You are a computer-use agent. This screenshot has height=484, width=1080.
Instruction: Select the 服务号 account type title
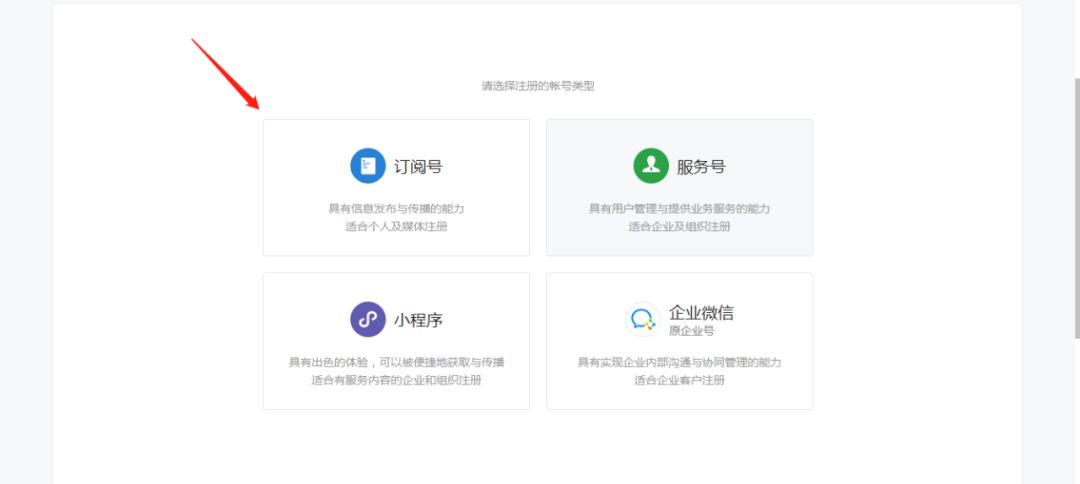[x=701, y=167]
